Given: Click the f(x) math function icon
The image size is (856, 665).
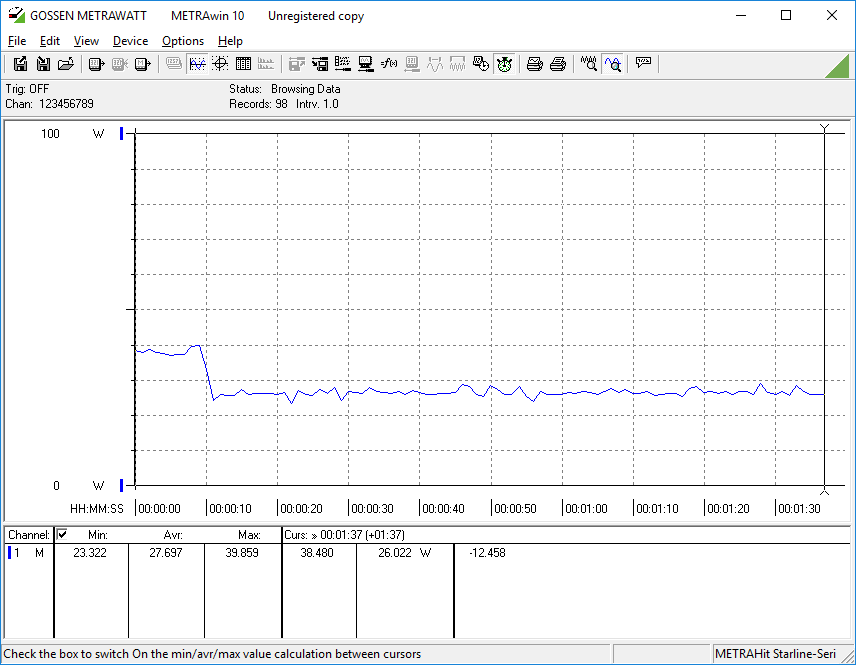Looking at the screenshot, I should pos(389,64).
